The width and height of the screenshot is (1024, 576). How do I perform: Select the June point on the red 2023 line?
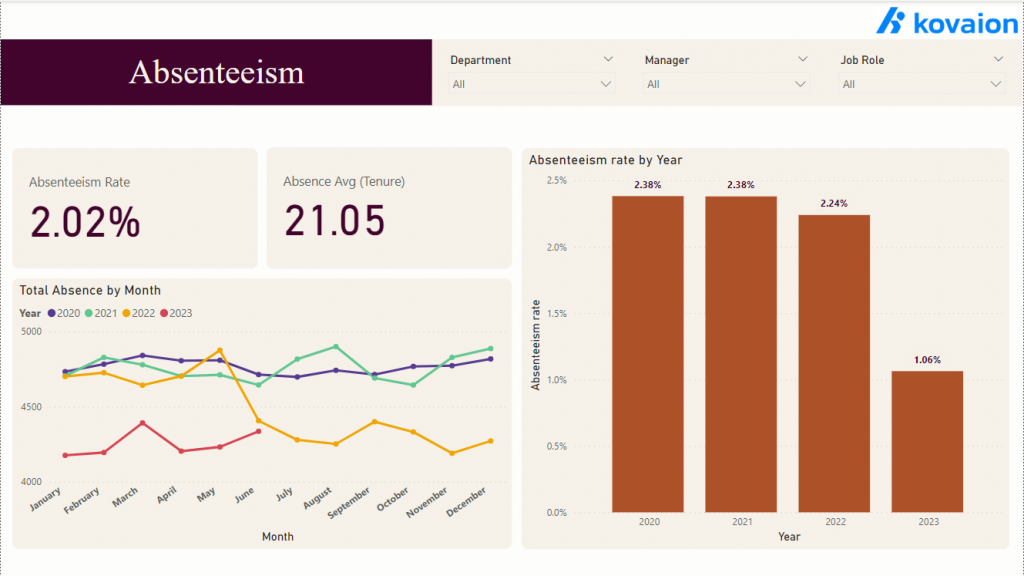(x=260, y=431)
